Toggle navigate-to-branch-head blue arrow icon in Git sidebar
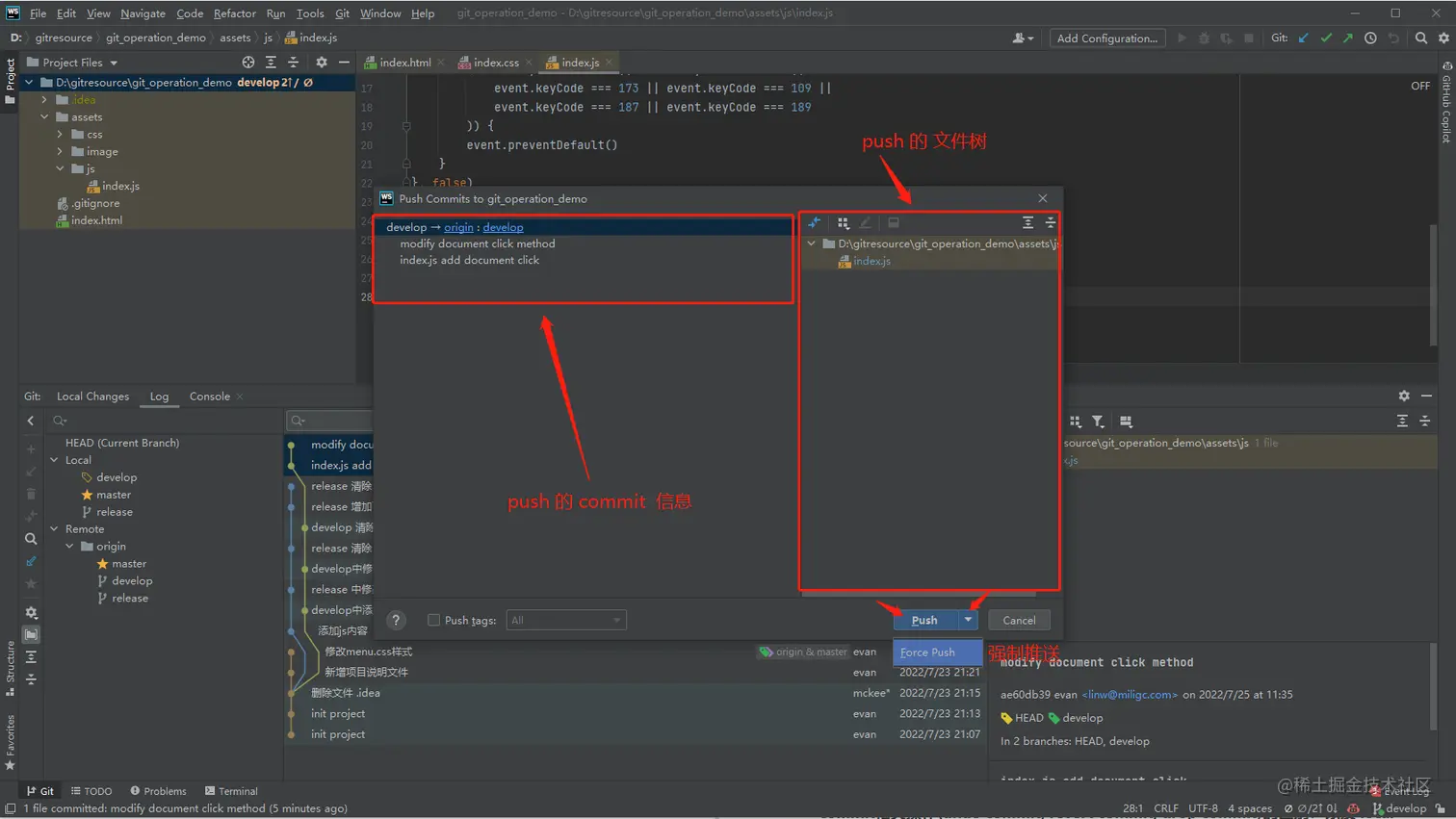 tap(31, 561)
